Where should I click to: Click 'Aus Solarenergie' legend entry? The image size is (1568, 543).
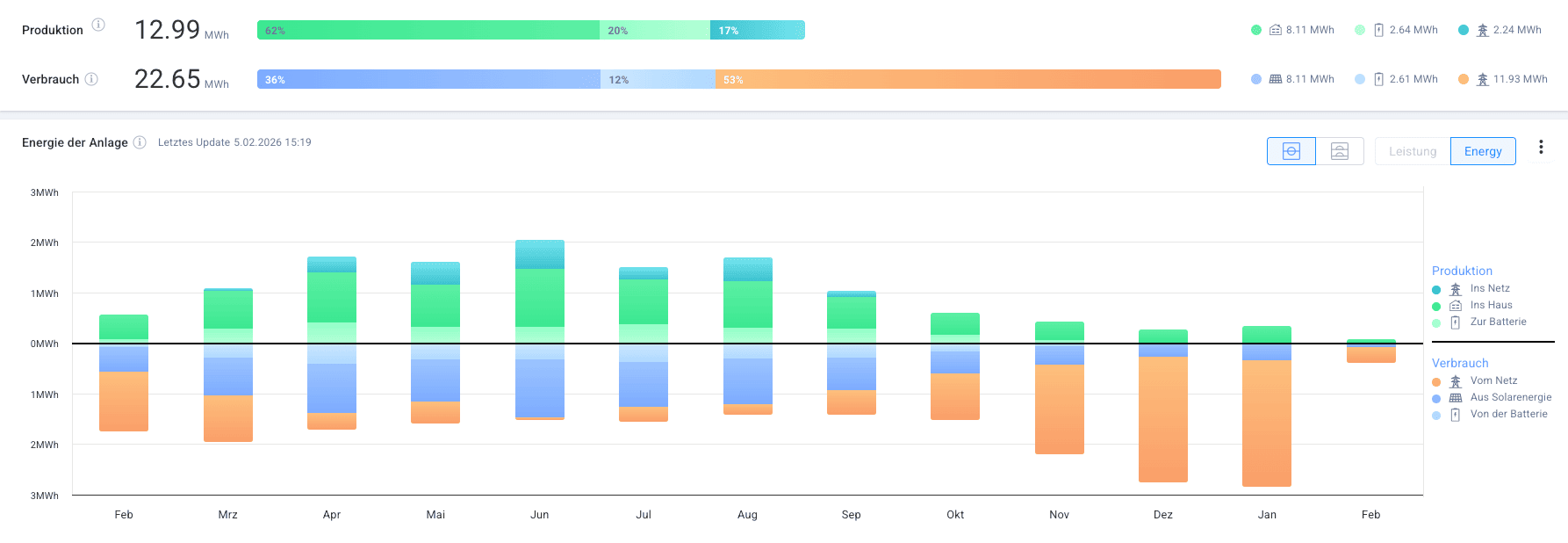click(1510, 397)
